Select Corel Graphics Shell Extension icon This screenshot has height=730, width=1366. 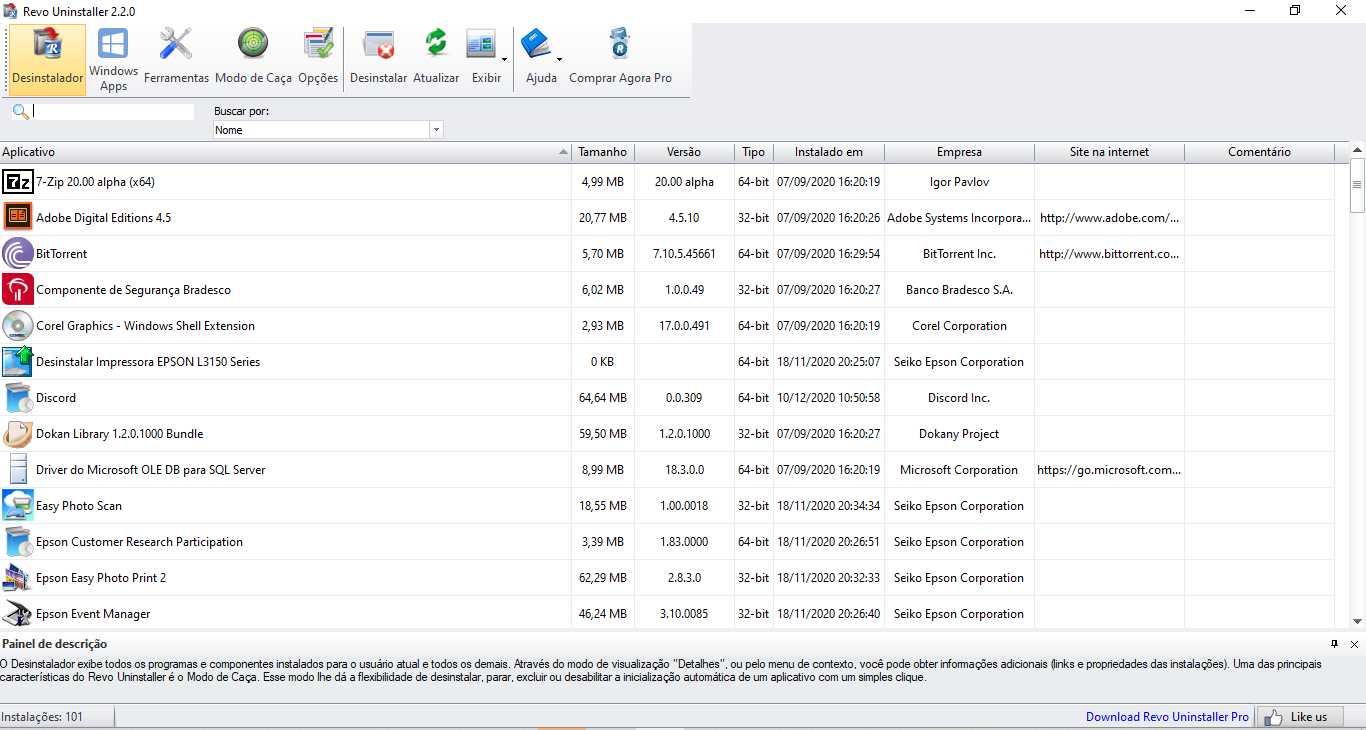click(x=18, y=326)
